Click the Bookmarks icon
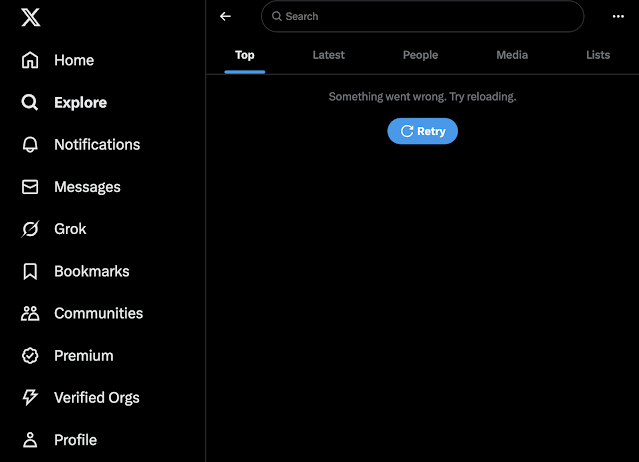The height and width of the screenshot is (462, 639). [30, 271]
